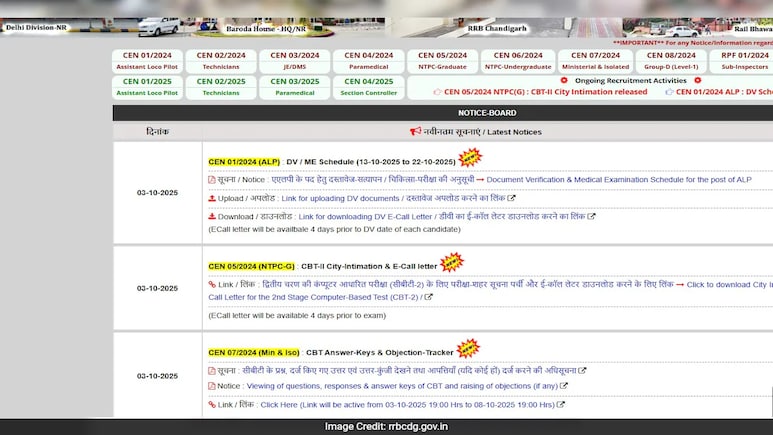Viewport: 773px width, 435px height.
Task: Open the CEN 05/2024 NTPC-Graduate tab
Action: [442, 61]
